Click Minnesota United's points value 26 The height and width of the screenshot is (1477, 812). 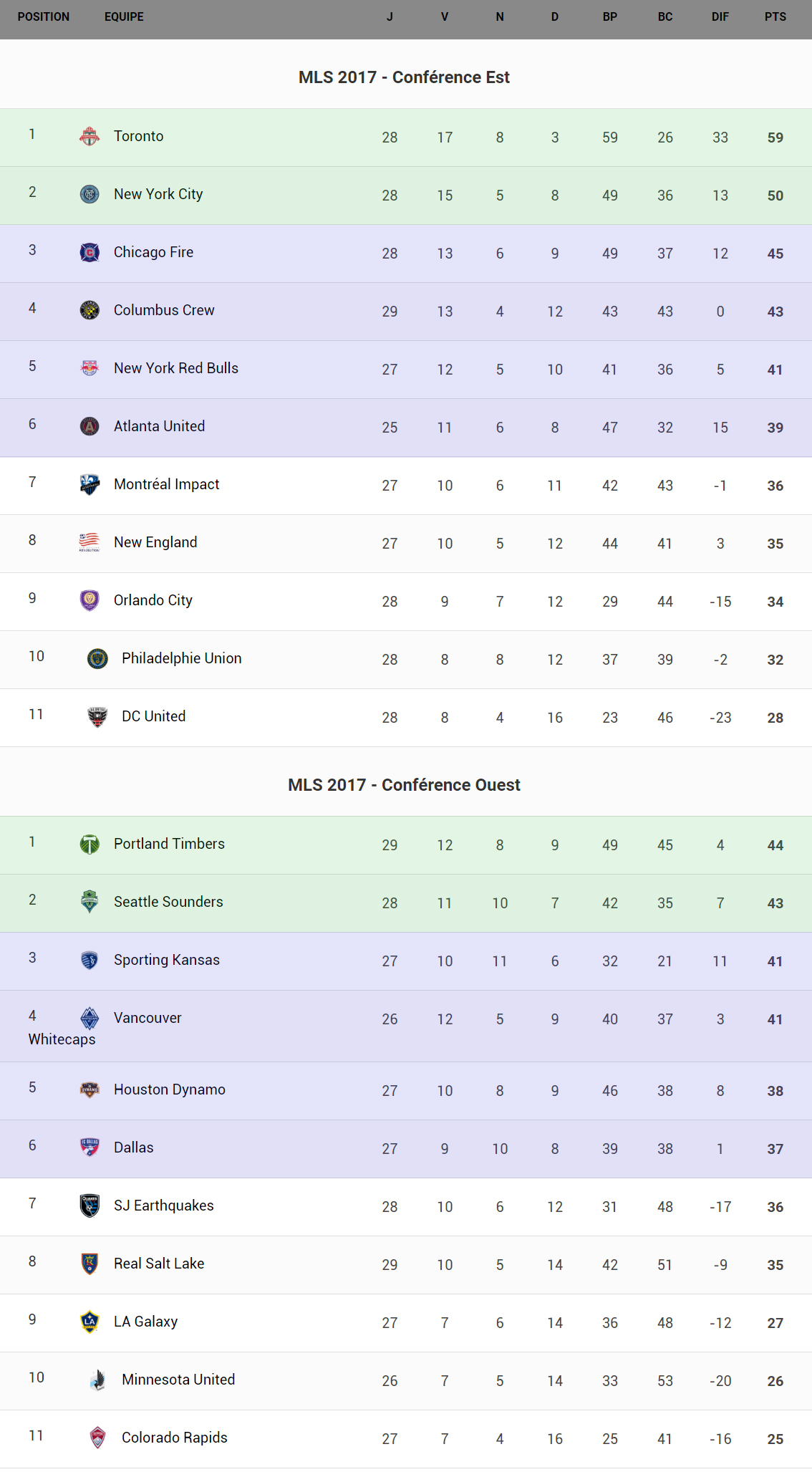775,1381
